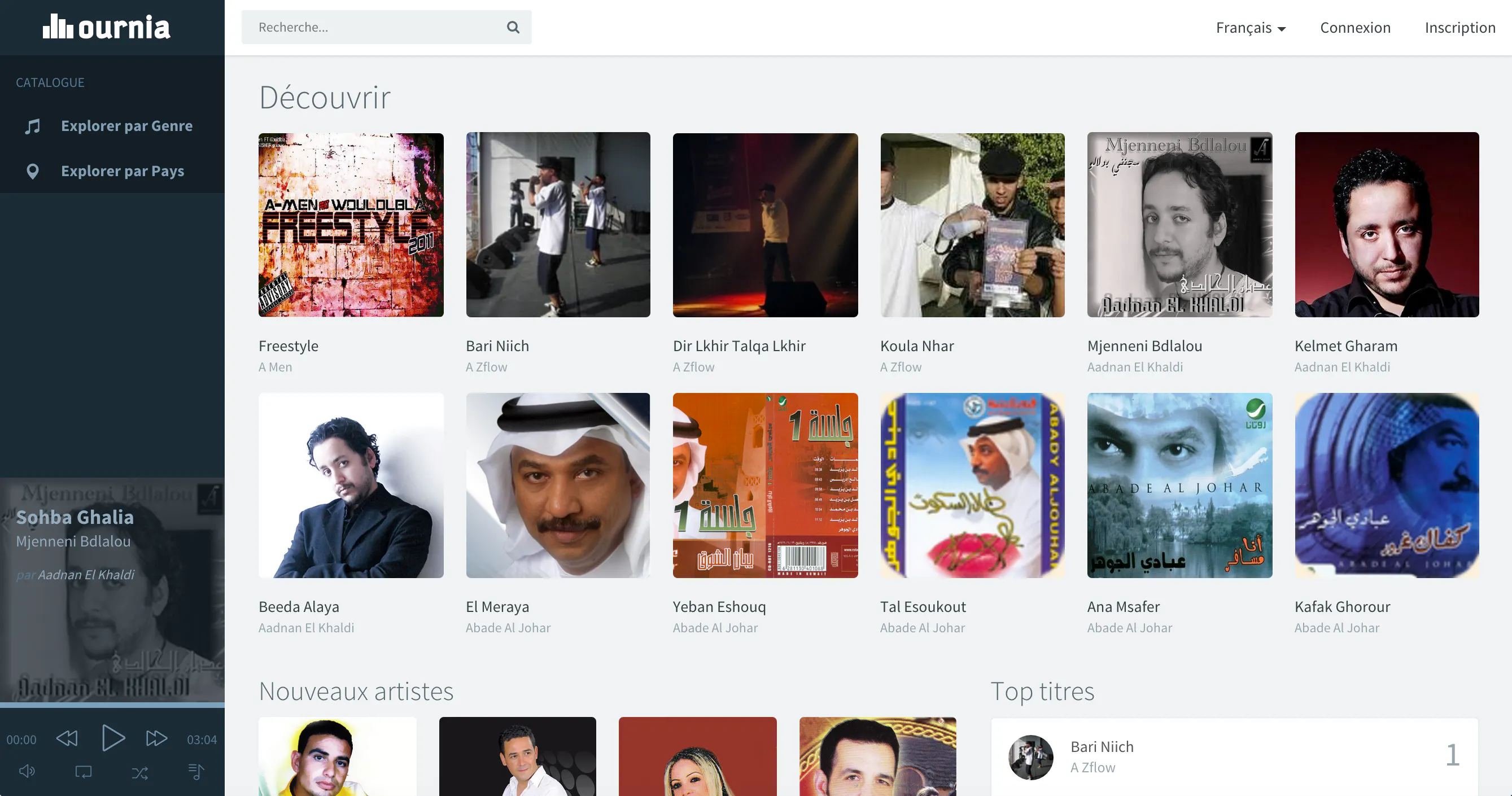The width and height of the screenshot is (1512, 796).
Task: Open artist A Zflow under Koula Nhar
Action: pyautogui.click(x=901, y=367)
